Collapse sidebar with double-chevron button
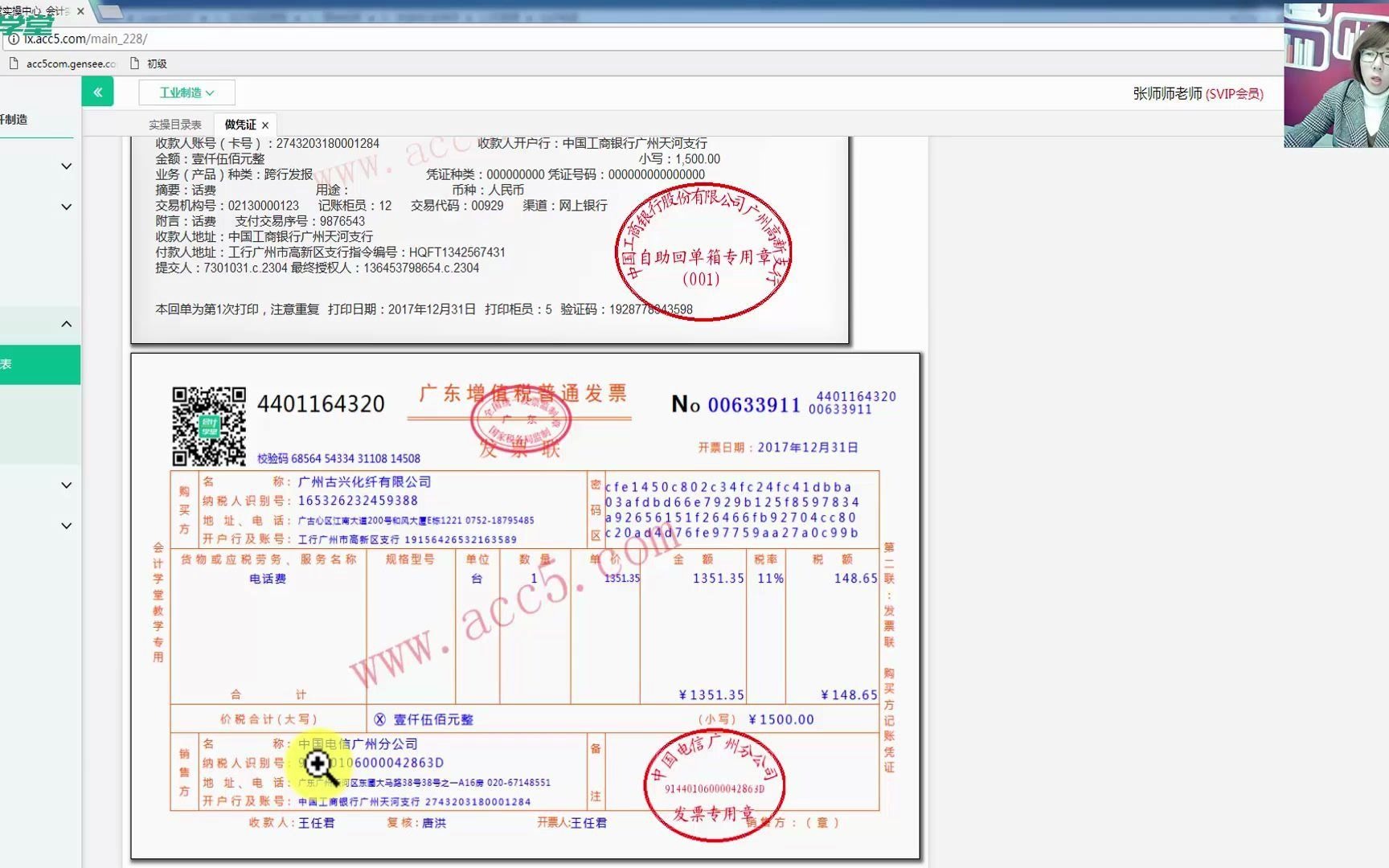 pyautogui.click(x=97, y=92)
